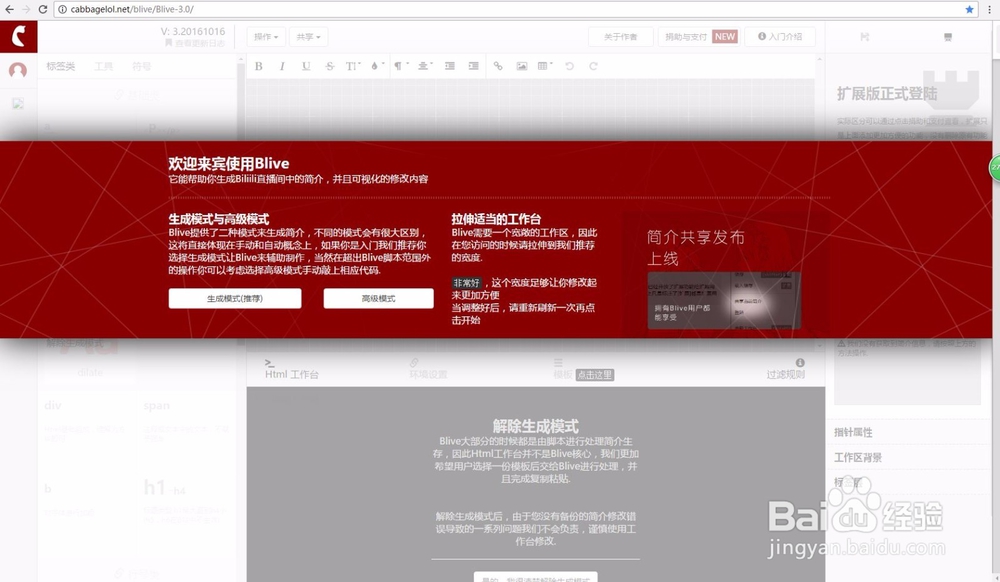The height and width of the screenshot is (582, 1000).
Task: Click the flag icon in right panel header
Action: [865, 37]
